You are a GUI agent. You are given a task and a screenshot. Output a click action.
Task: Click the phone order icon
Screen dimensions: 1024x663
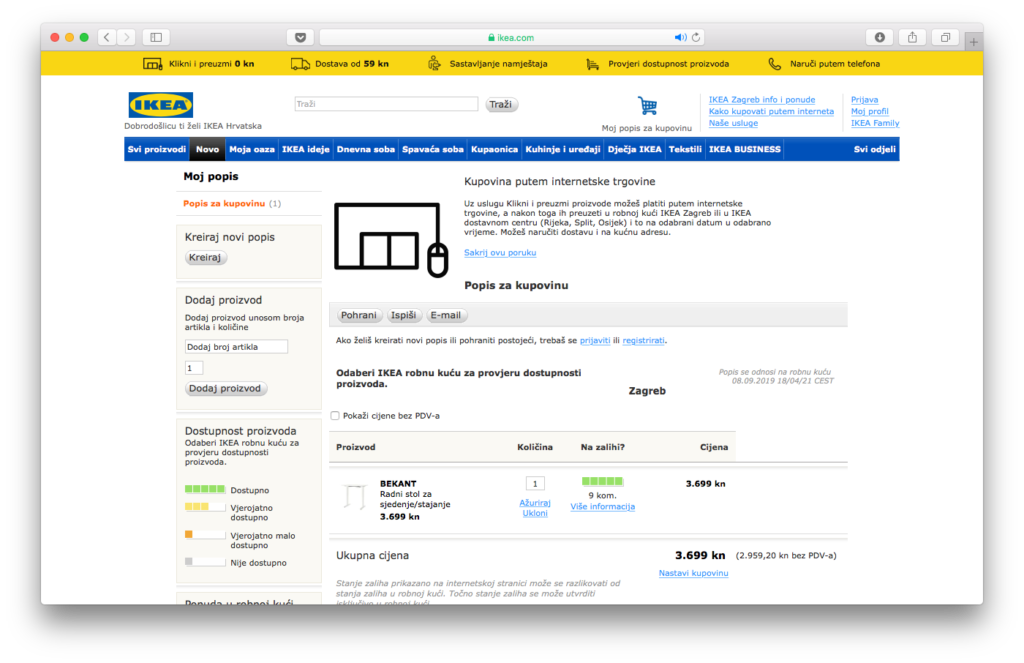tap(774, 64)
